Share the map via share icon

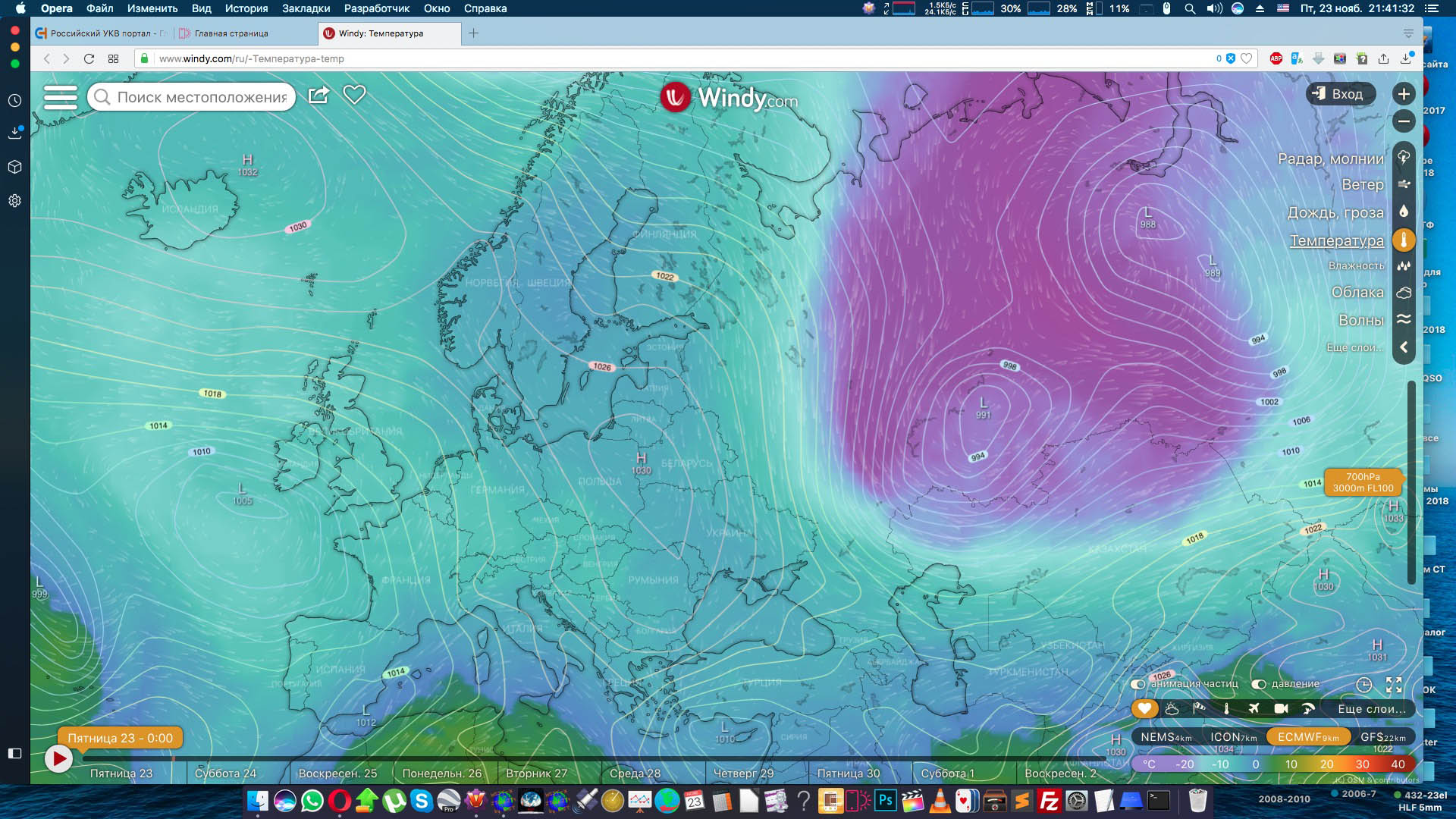tap(318, 95)
